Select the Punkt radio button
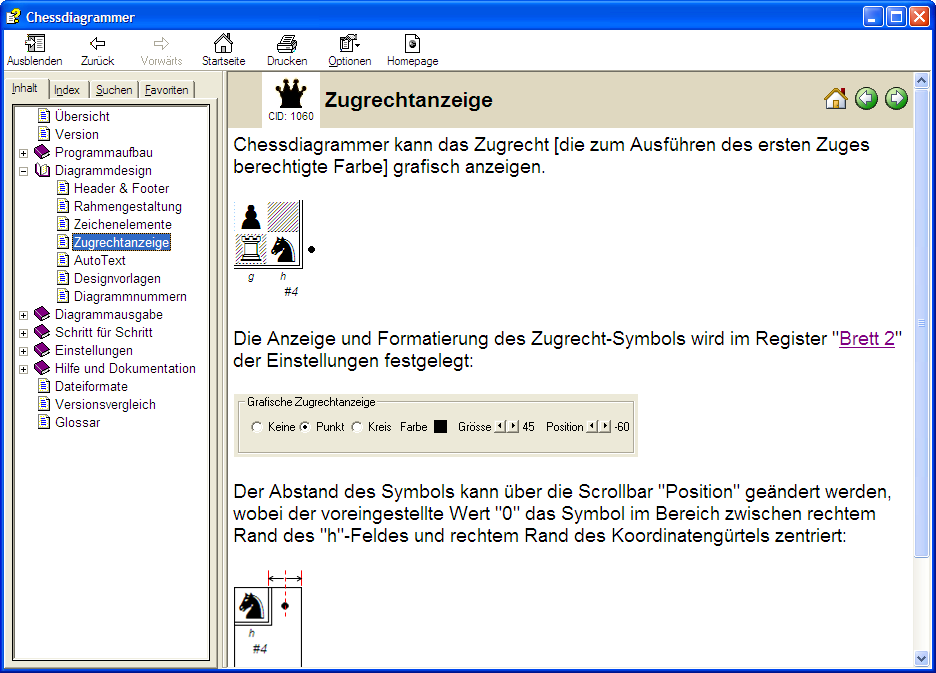The height and width of the screenshot is (673, 936). point(305,427)
